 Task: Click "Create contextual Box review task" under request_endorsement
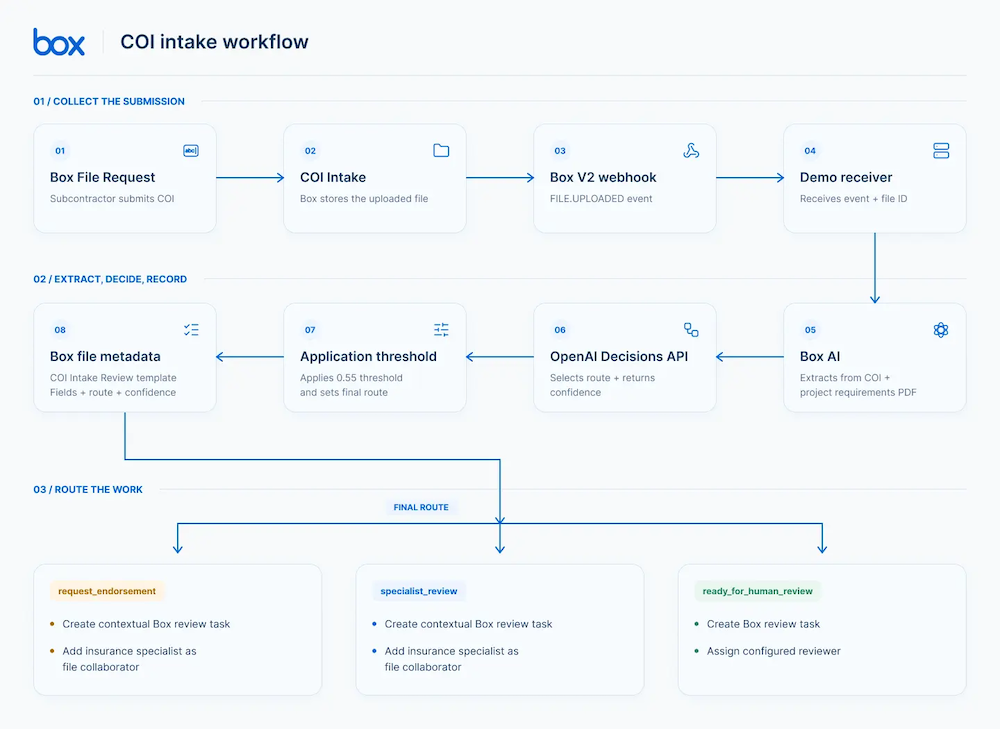146,624
